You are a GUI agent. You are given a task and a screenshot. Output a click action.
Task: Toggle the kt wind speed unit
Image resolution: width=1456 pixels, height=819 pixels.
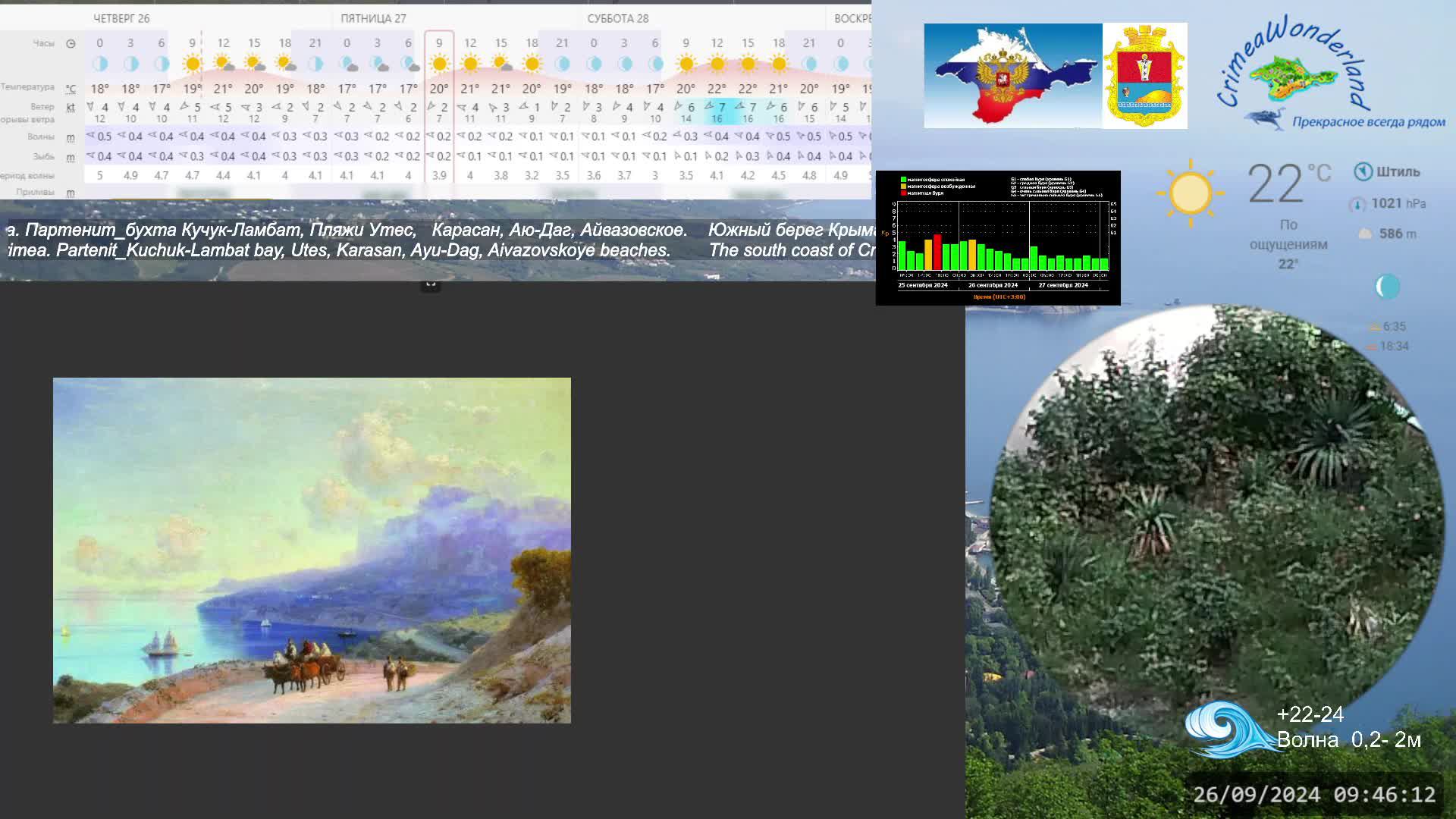(71, 107)
